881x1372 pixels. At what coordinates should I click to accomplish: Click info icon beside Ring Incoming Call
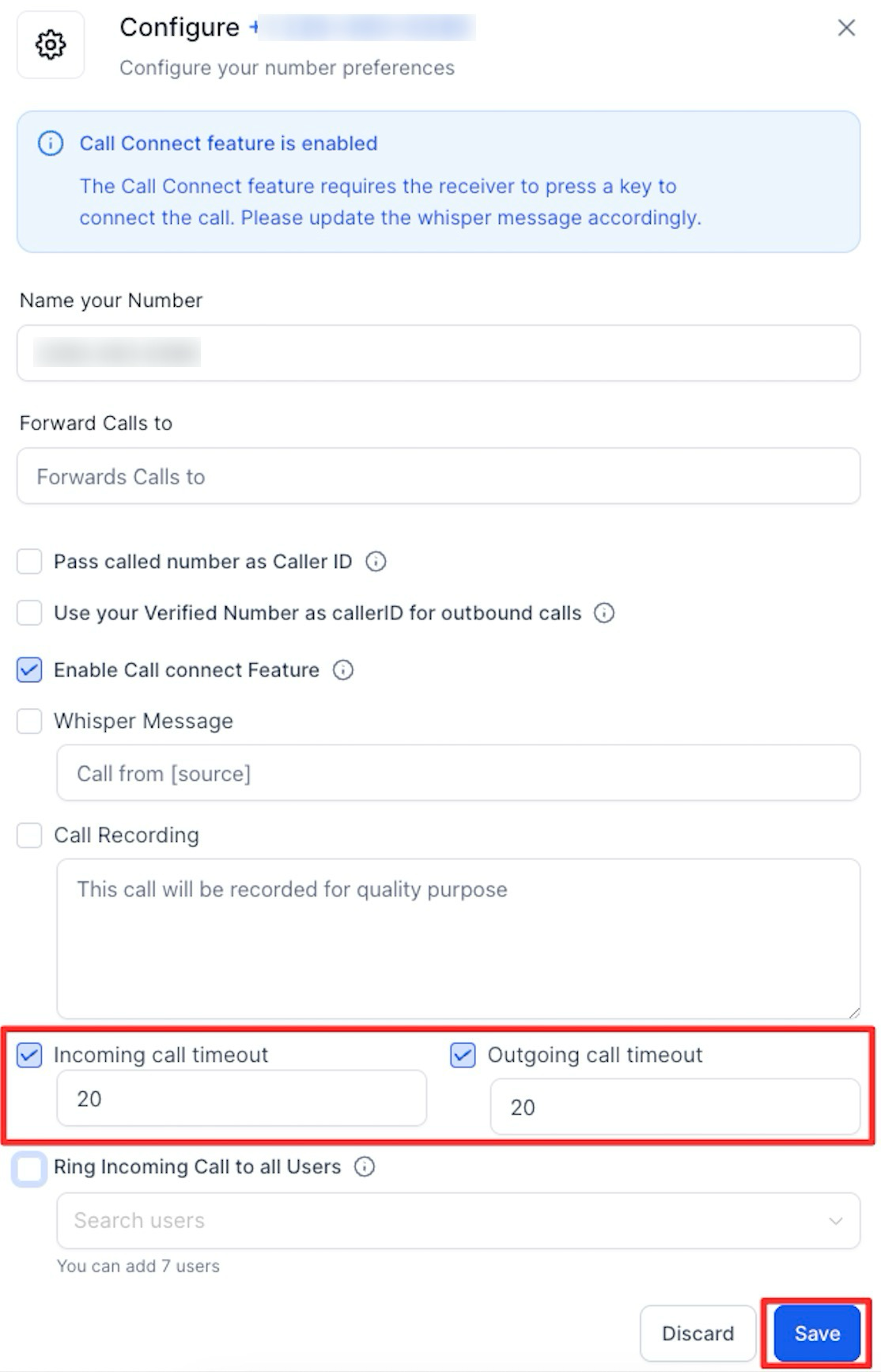[x=365, y=1167]
